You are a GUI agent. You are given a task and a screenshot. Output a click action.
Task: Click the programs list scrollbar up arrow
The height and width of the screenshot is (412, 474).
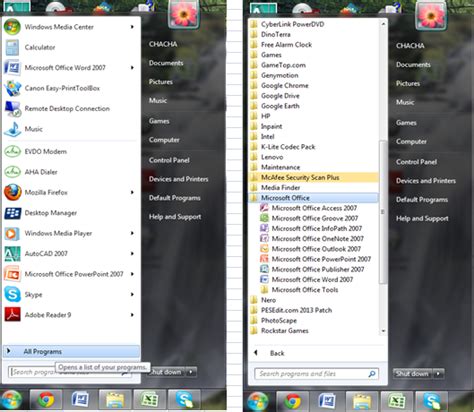coord(383,24)
